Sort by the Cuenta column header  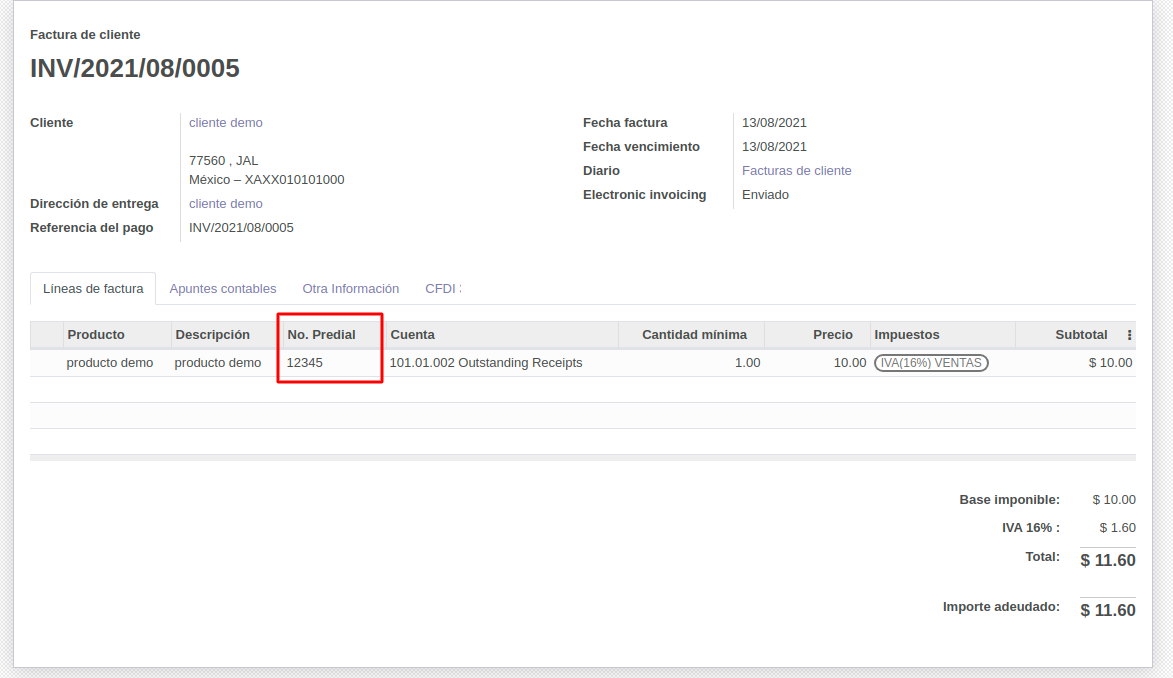tap(412, 335)
